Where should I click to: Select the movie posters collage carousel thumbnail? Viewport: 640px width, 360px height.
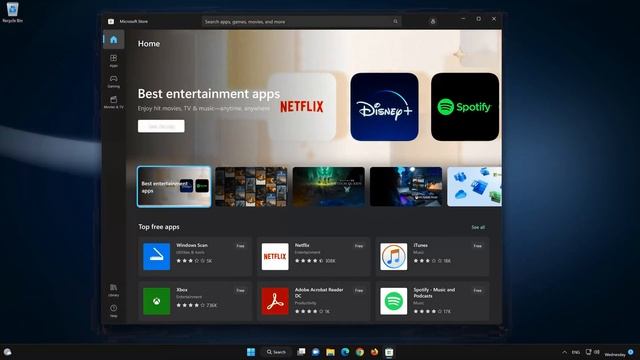click(x=251, y=187)
